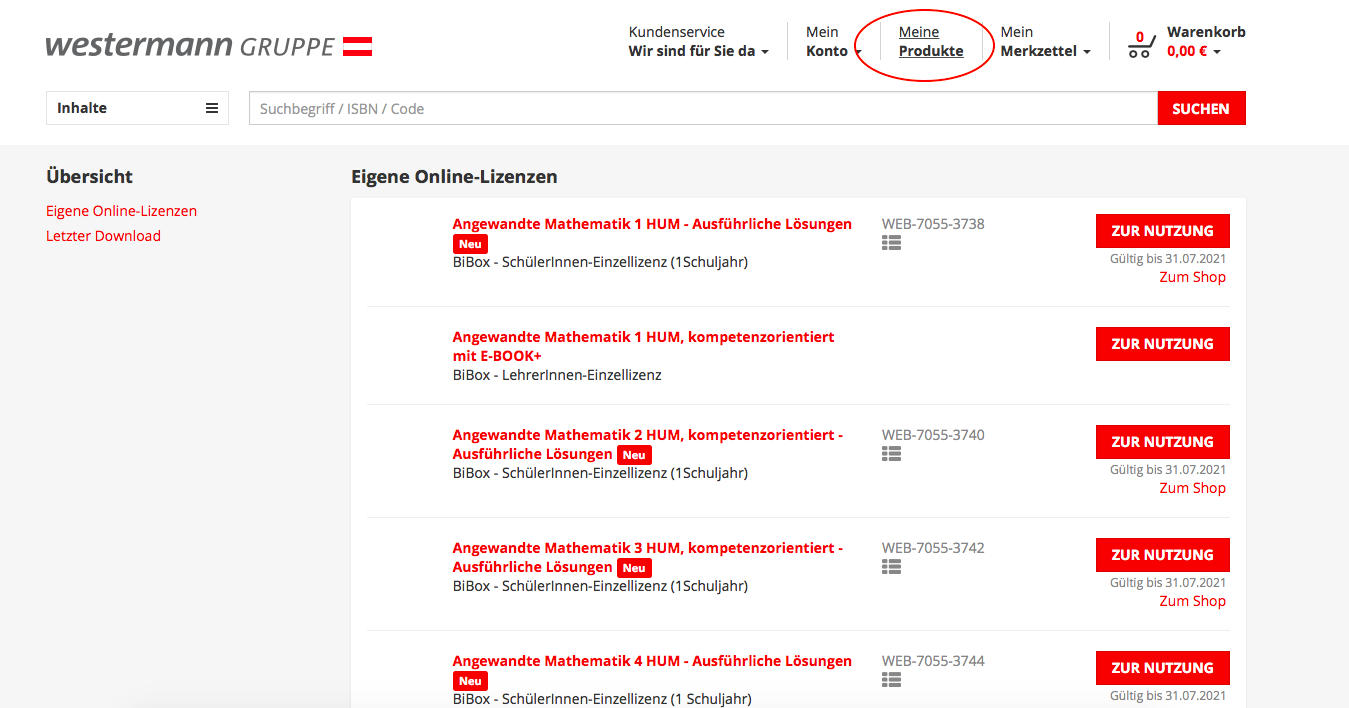Select code text WEB-7055-3742
The height and width of the screenshot is (708, 1349).
(933, 548)
